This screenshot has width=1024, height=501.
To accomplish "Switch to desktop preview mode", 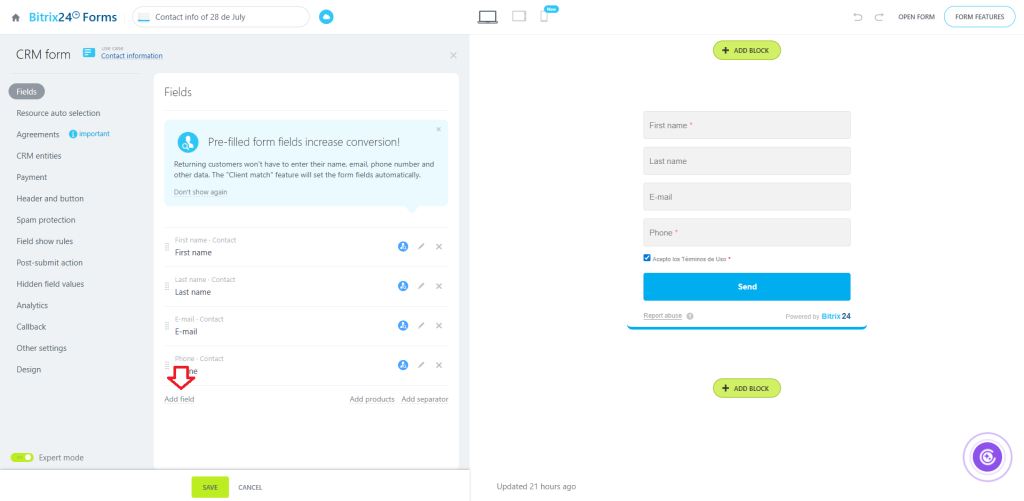I will (488, 16).
